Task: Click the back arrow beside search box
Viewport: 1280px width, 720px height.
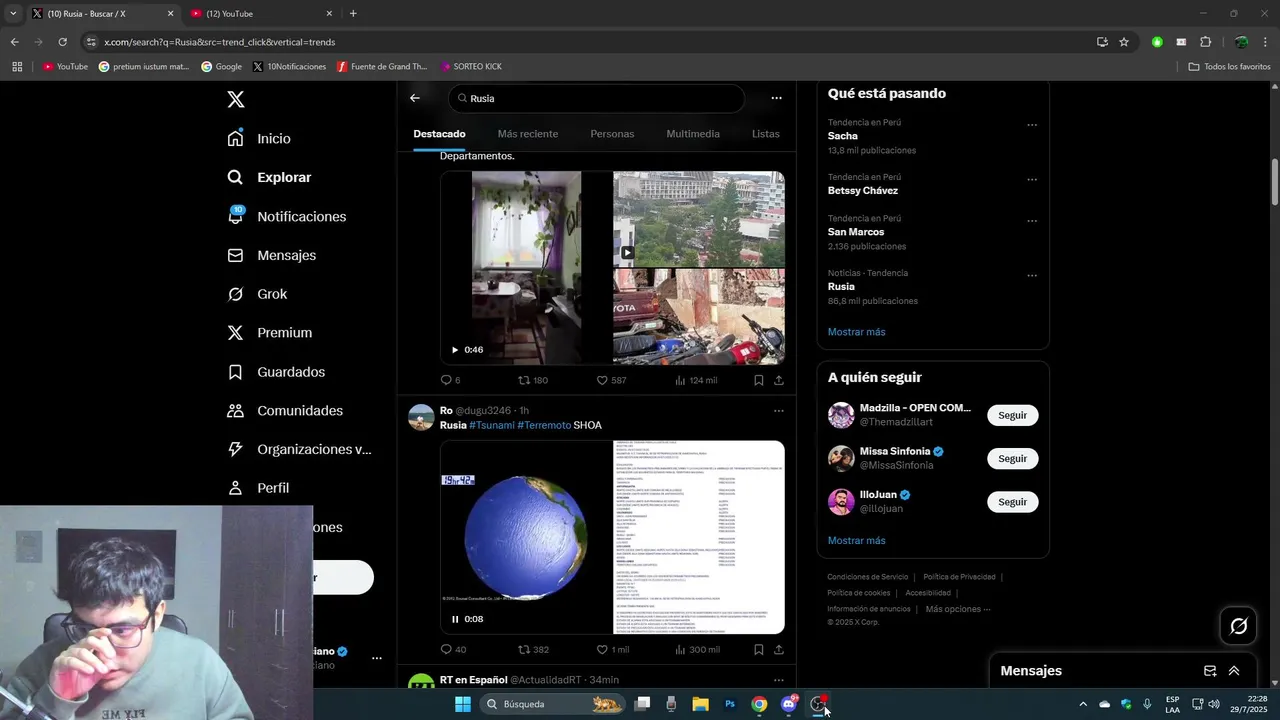Action: coord(415,98)
